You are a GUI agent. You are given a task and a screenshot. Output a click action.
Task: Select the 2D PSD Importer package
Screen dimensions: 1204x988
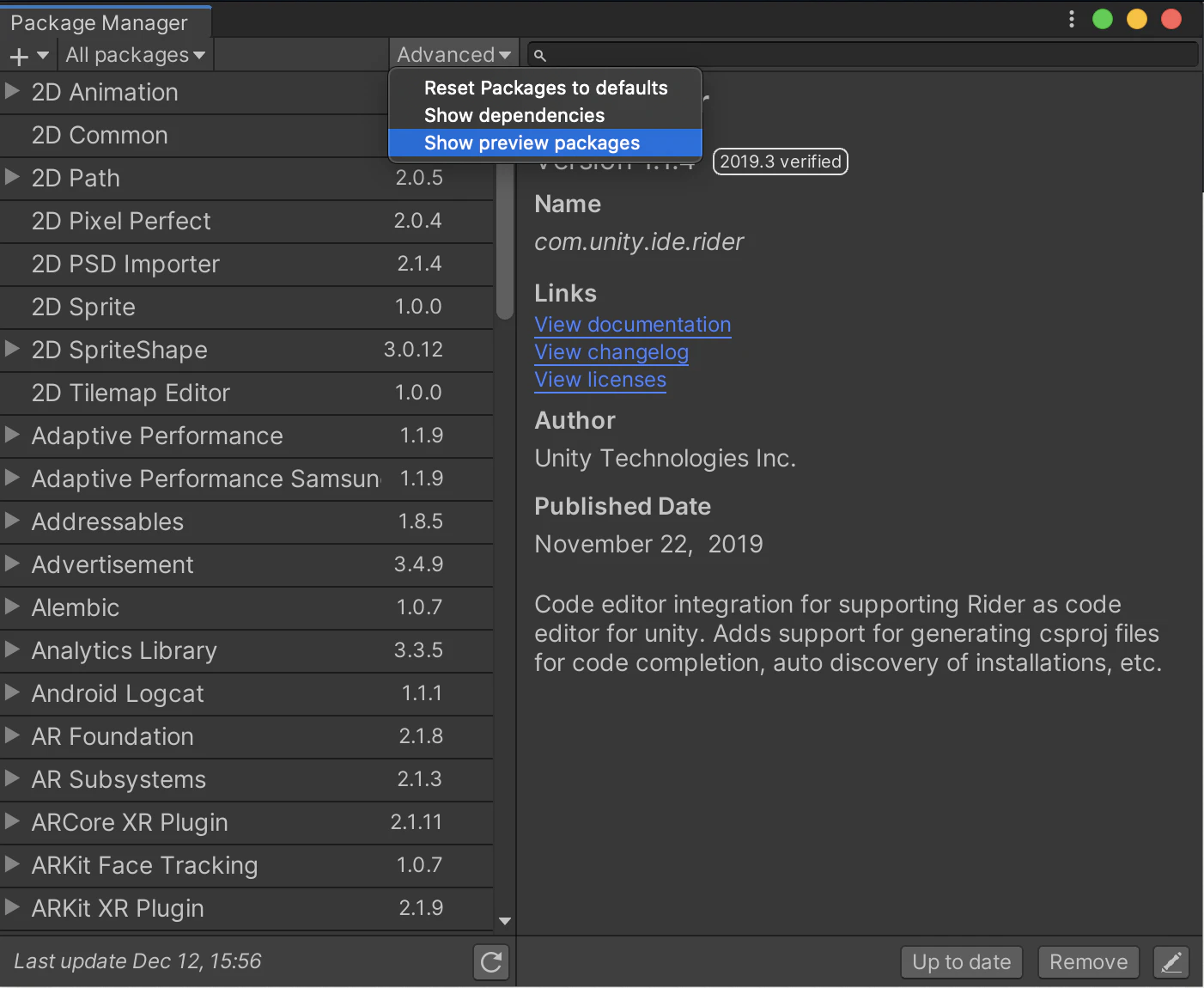(246, 265)
